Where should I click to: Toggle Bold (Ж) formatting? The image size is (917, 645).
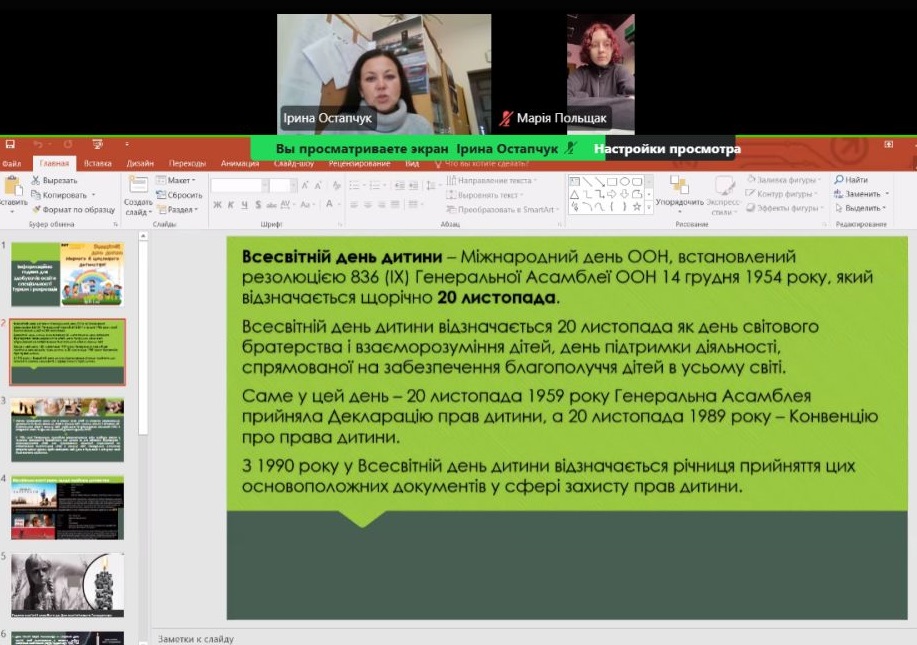click(x=217, y=205)
